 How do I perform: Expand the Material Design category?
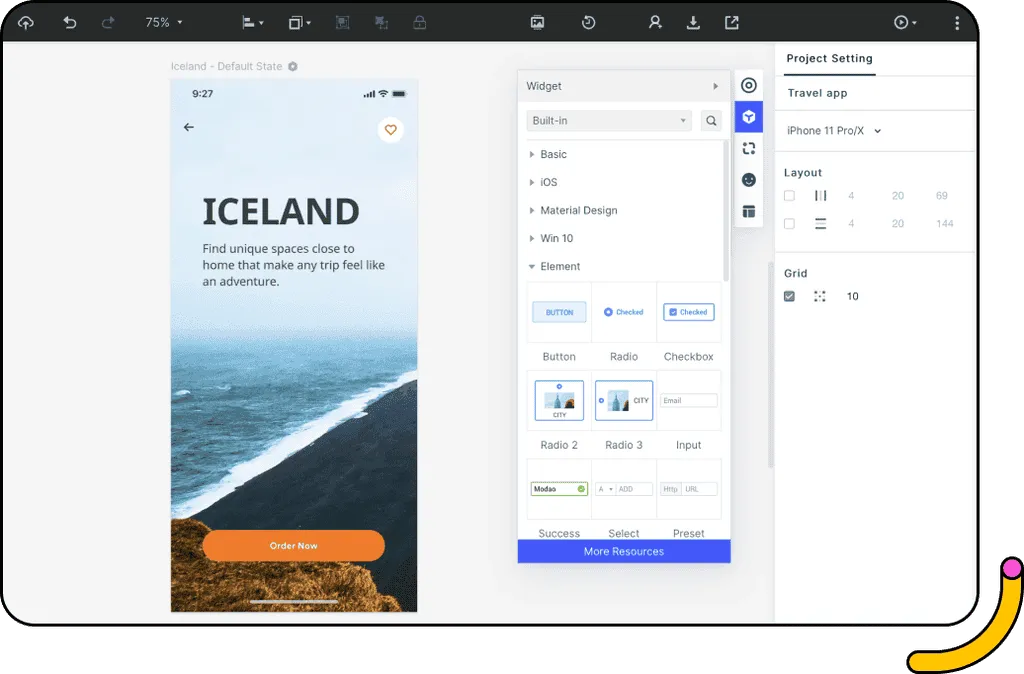coord(578,211)
